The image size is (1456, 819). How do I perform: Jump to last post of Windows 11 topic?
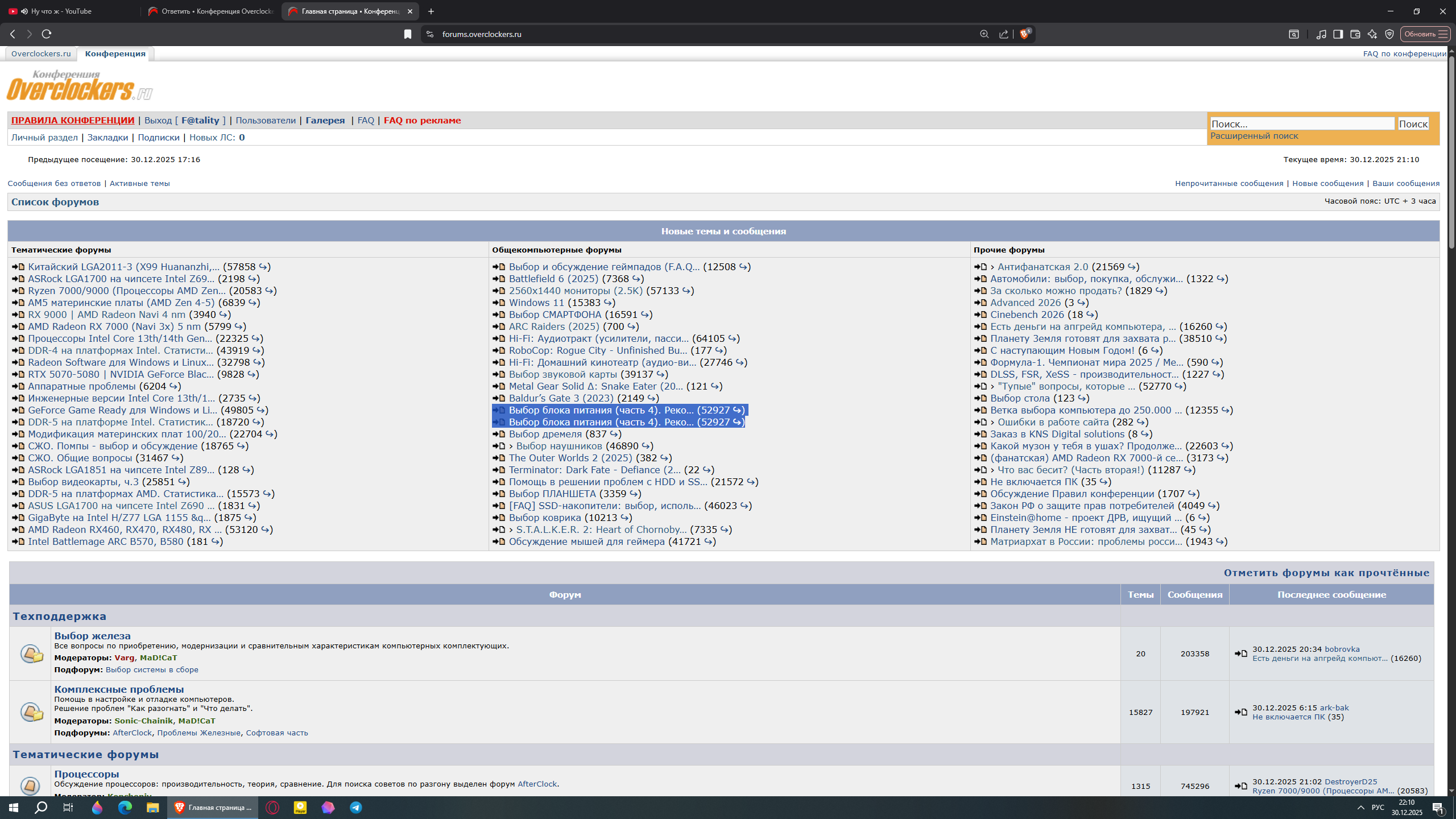[x=609, y=303]
